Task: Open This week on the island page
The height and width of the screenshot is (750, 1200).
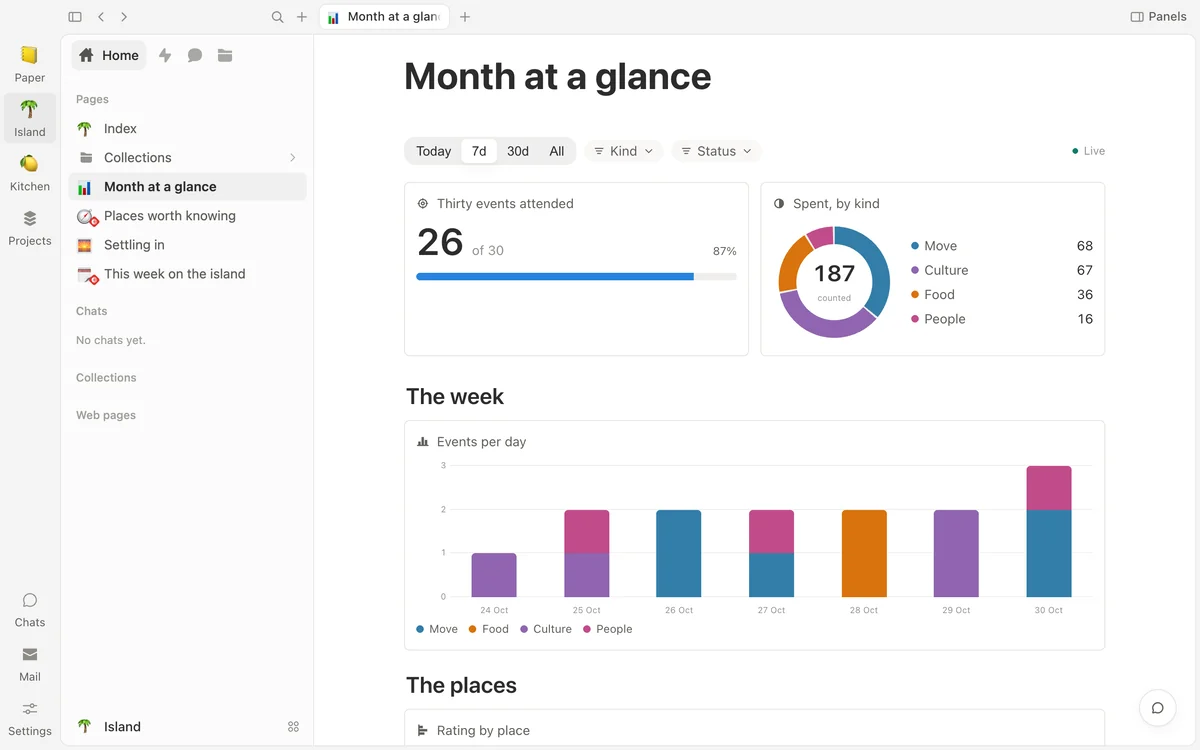Action: coord(187,274)
